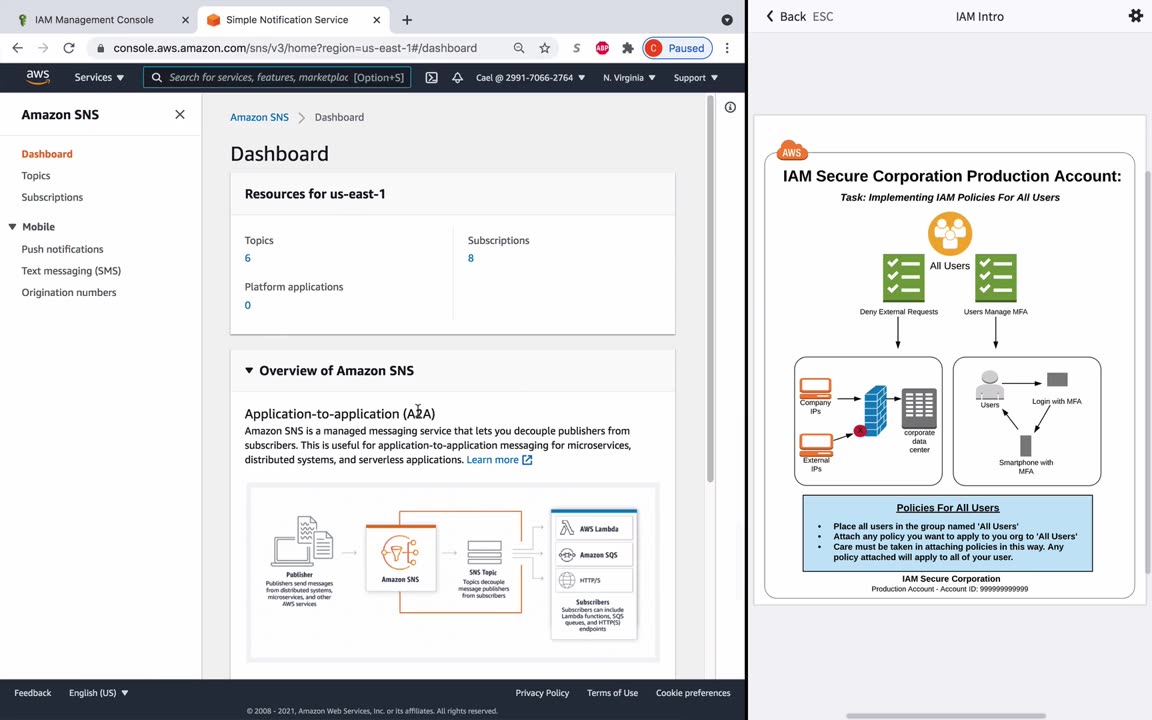
Task: Collapse the Overview of Amazon SNS section
Action: coord(249,370)
